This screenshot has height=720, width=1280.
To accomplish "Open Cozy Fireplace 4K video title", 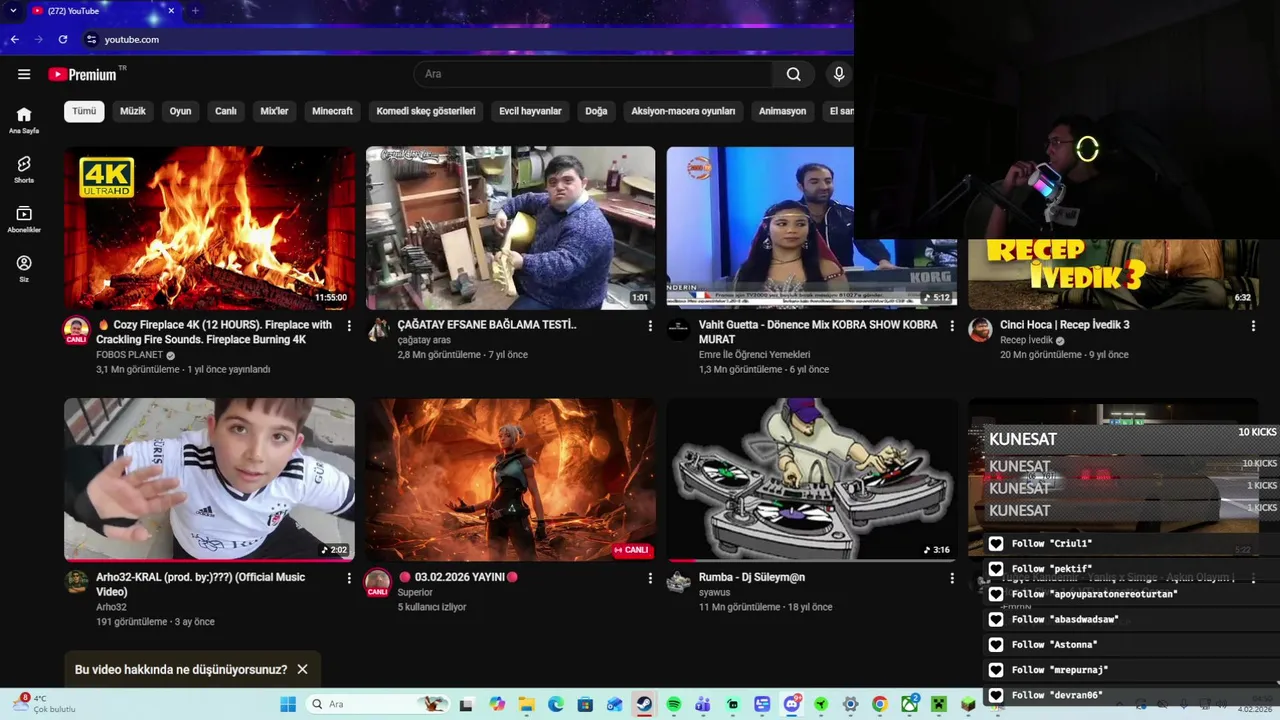I will 214,332.
